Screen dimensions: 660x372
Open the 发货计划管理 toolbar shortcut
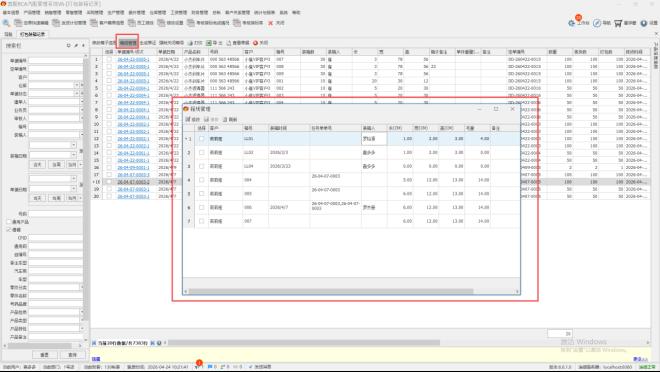pyautogui.click(x=70, y=23)
